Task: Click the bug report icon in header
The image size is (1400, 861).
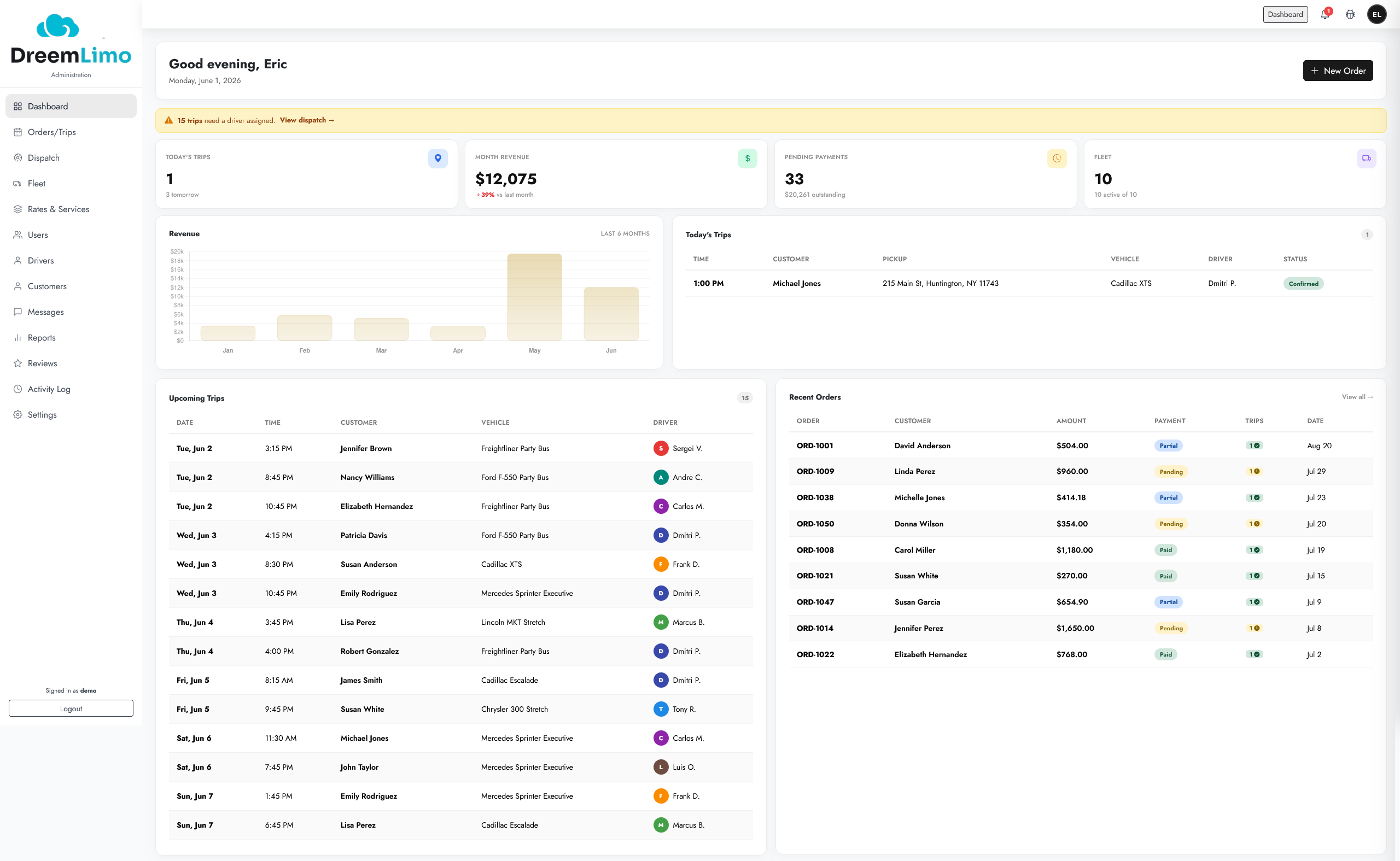Action: pyautogui.click(x=1350, y=15)
